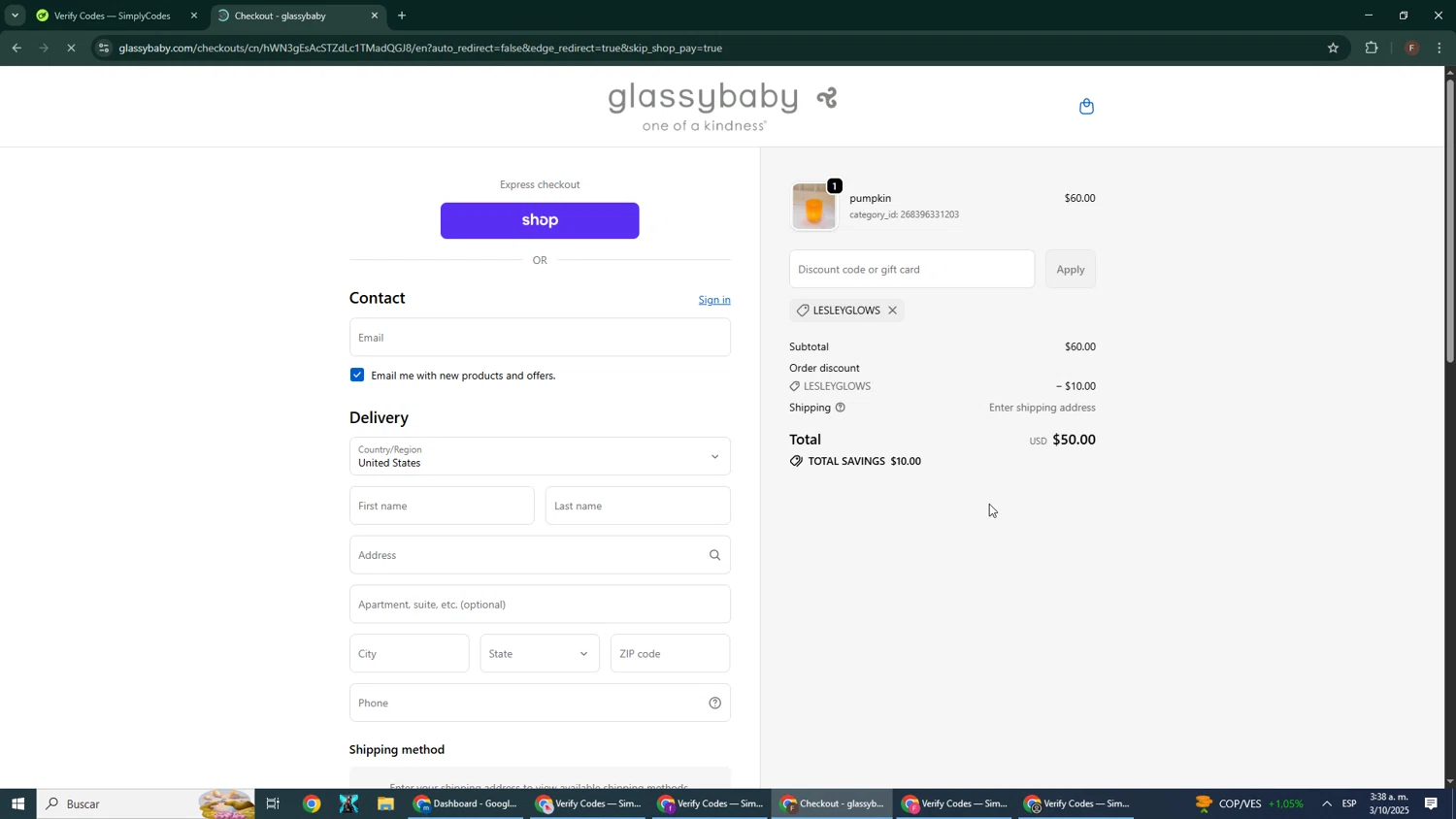This screenshot has width=1456, height=819.
Task: Show hidden system tray icons
Action: coord(1327,803)
